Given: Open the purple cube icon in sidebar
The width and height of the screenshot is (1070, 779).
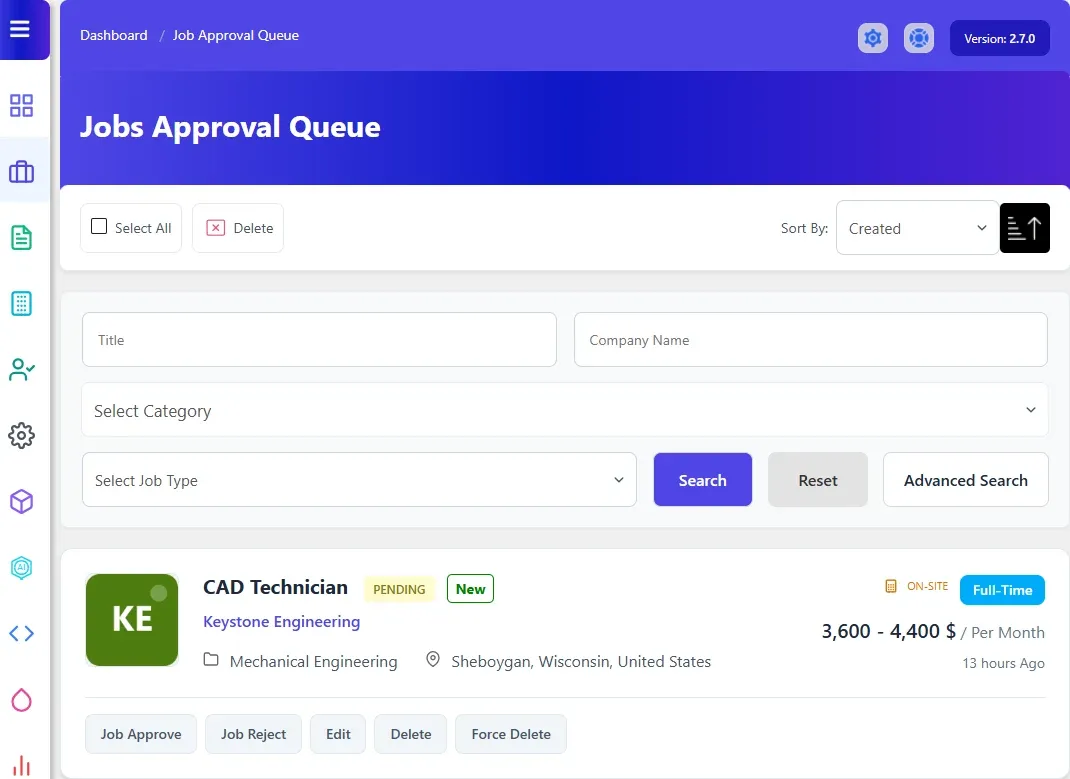Looking at the screenshot, I should (21, 501).
